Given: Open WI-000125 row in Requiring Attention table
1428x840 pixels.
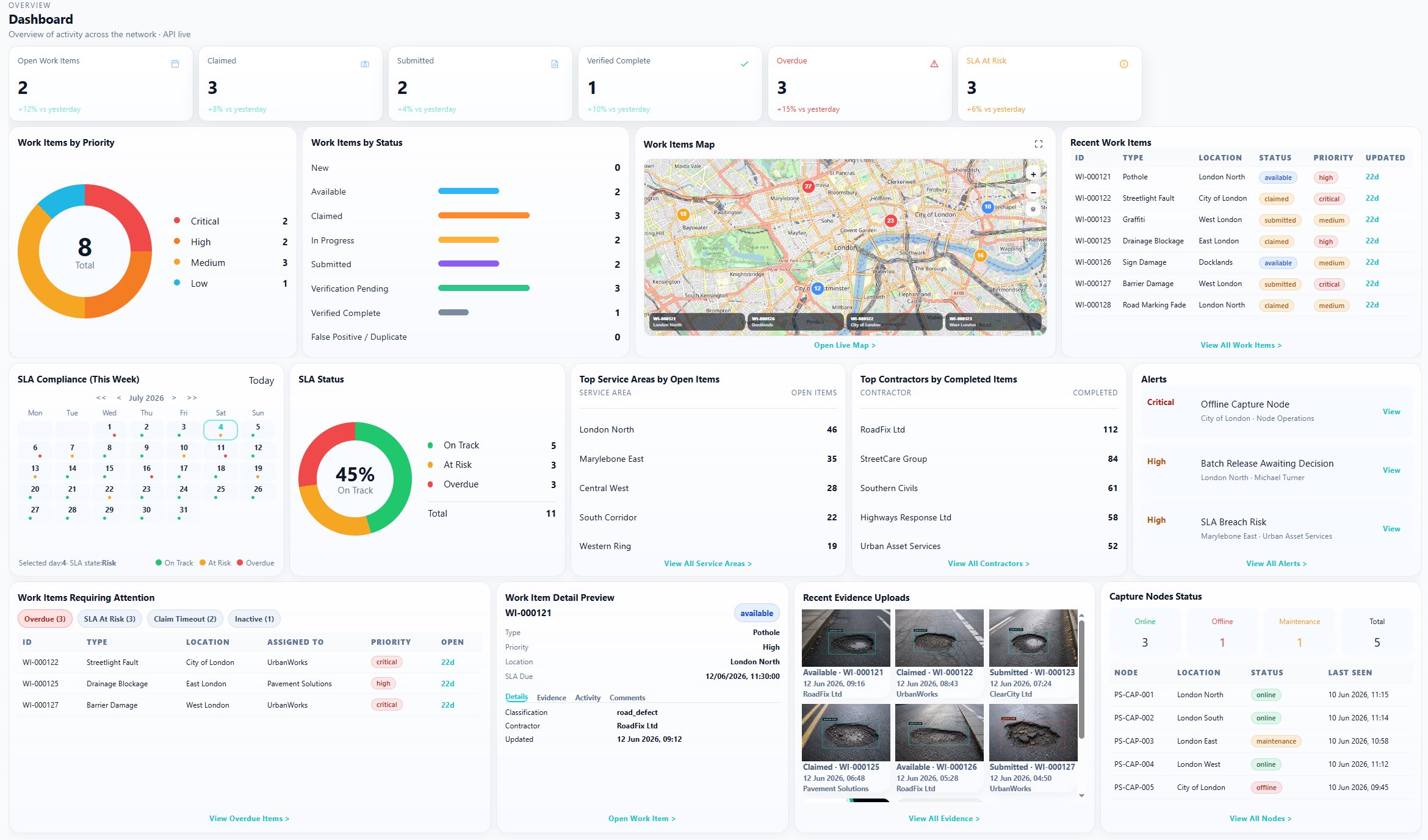Looking at the screenshot, I should (x=250, y=684).
